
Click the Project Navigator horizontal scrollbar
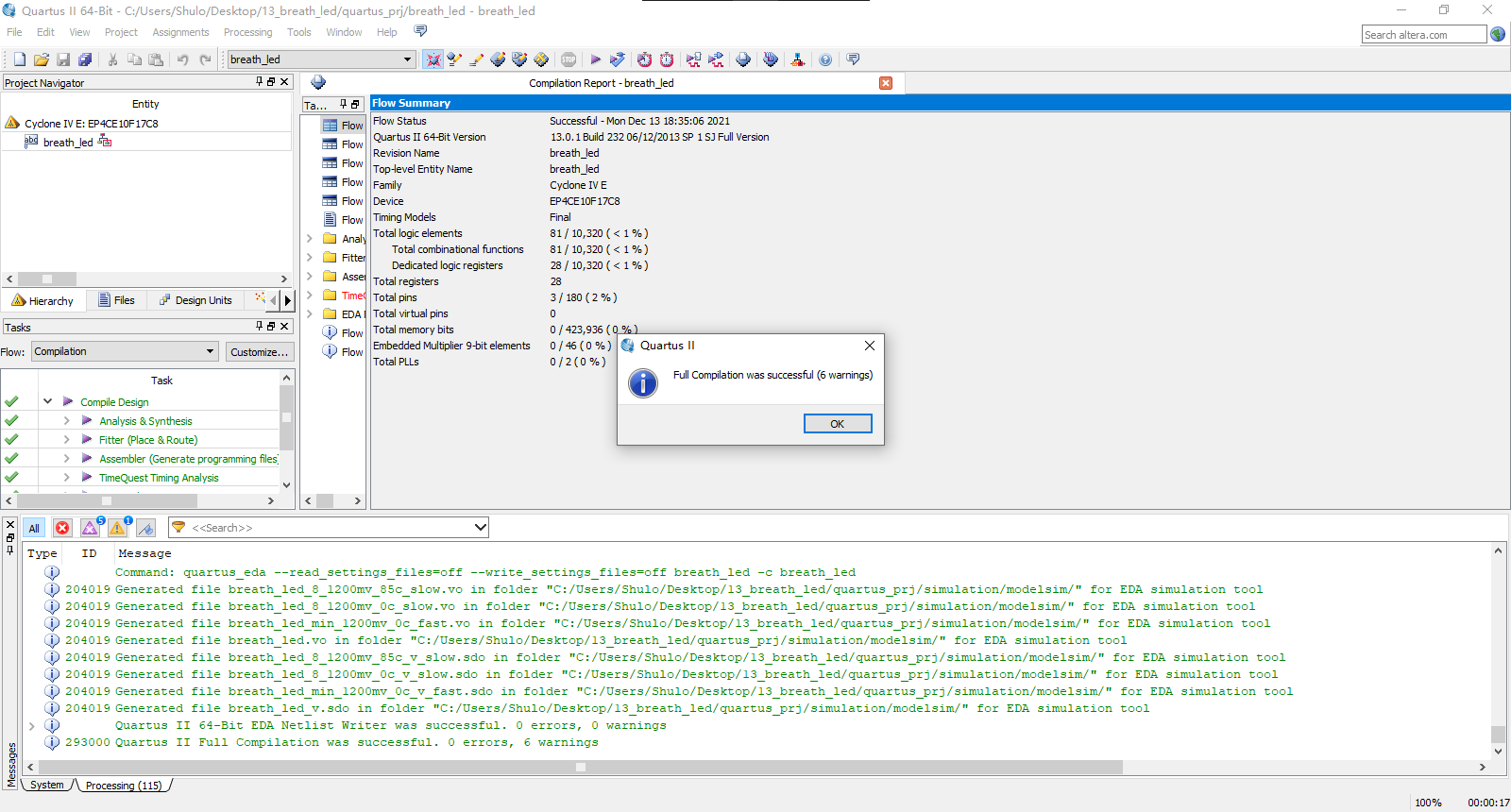click(x=47, y=279)
